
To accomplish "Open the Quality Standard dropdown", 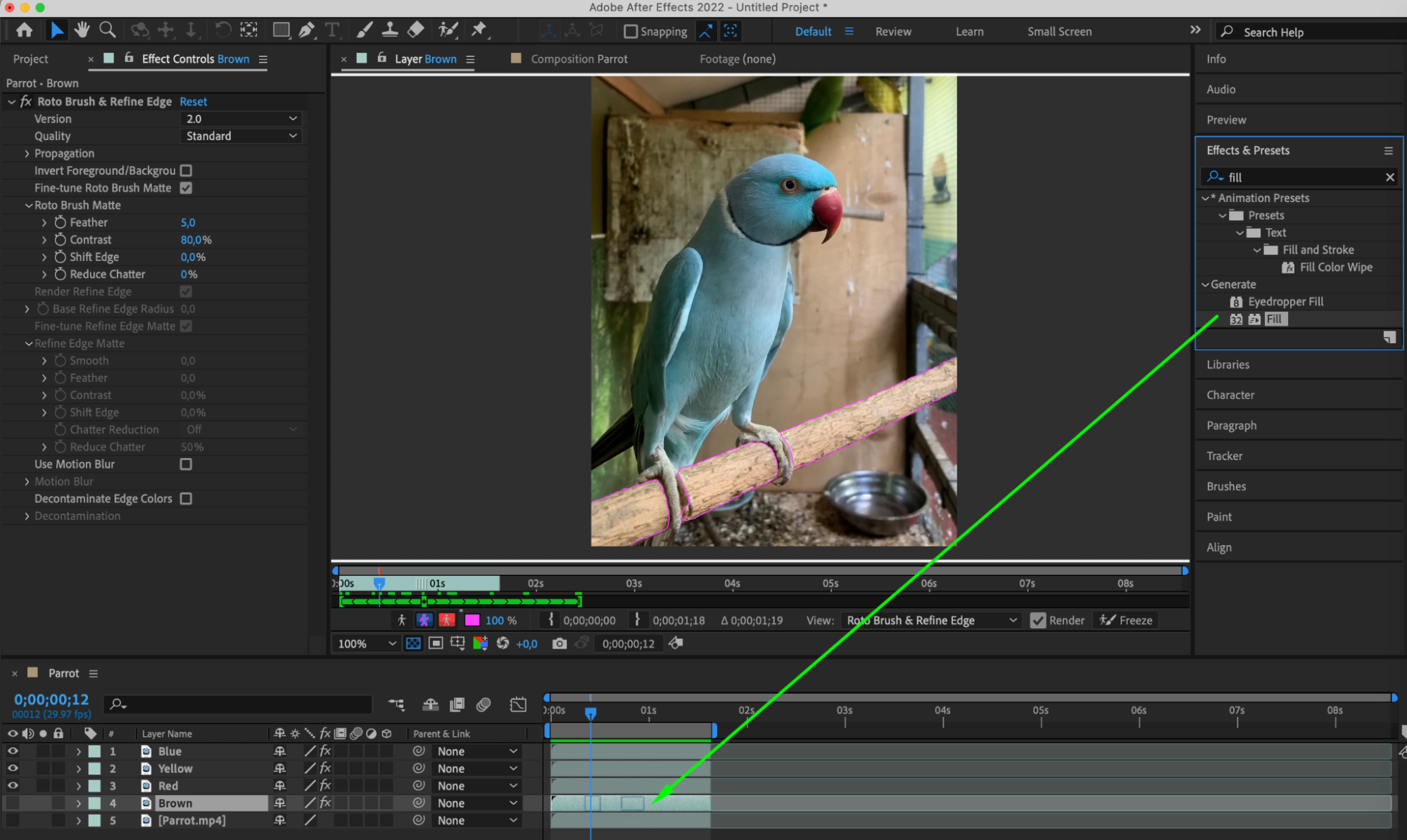I will pyautogui.click(x=241, y=136).
